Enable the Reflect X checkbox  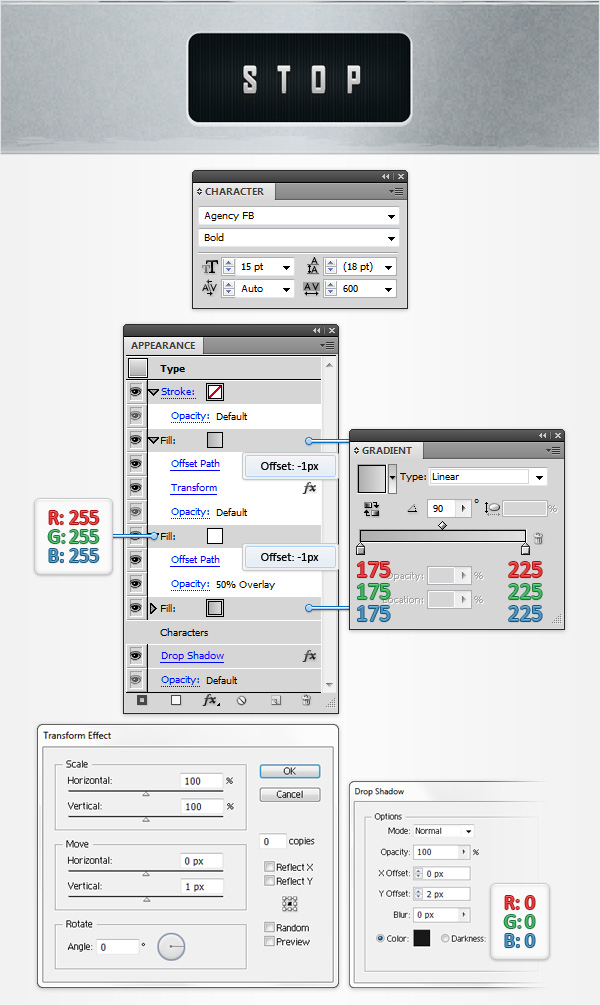point(269,867)
